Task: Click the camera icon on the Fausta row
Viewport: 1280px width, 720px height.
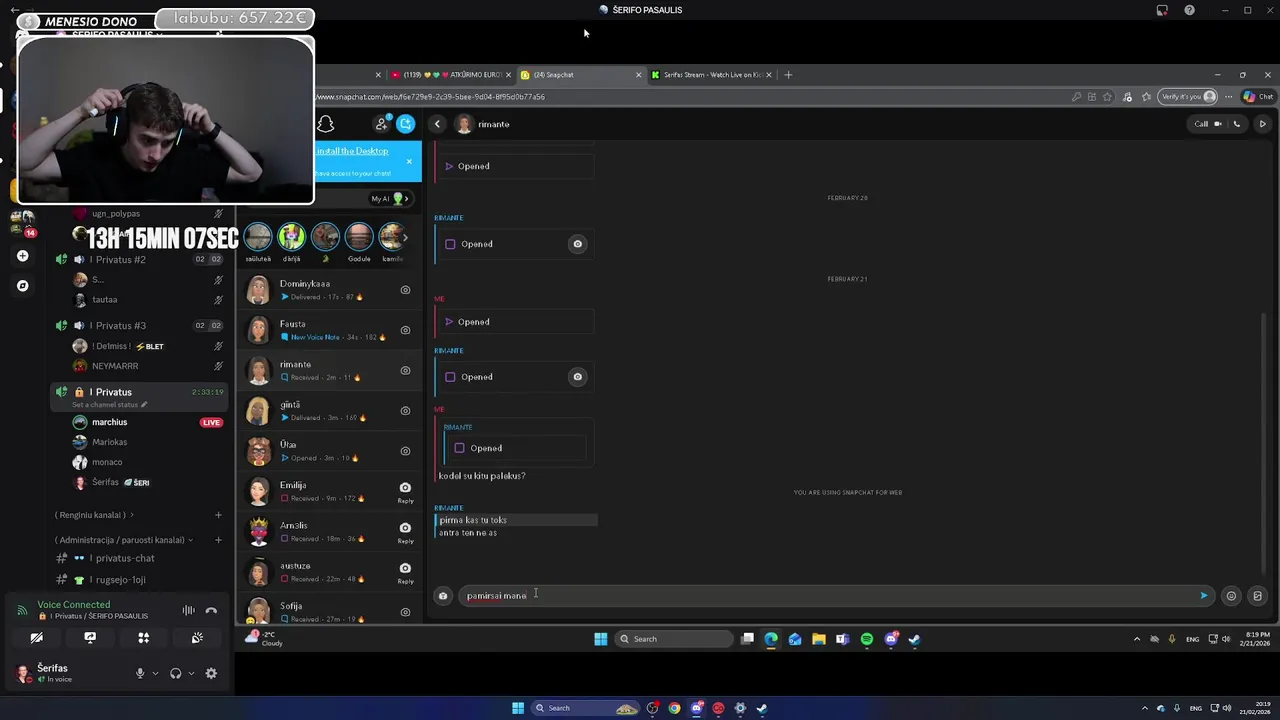Action: tap(405, 330)
